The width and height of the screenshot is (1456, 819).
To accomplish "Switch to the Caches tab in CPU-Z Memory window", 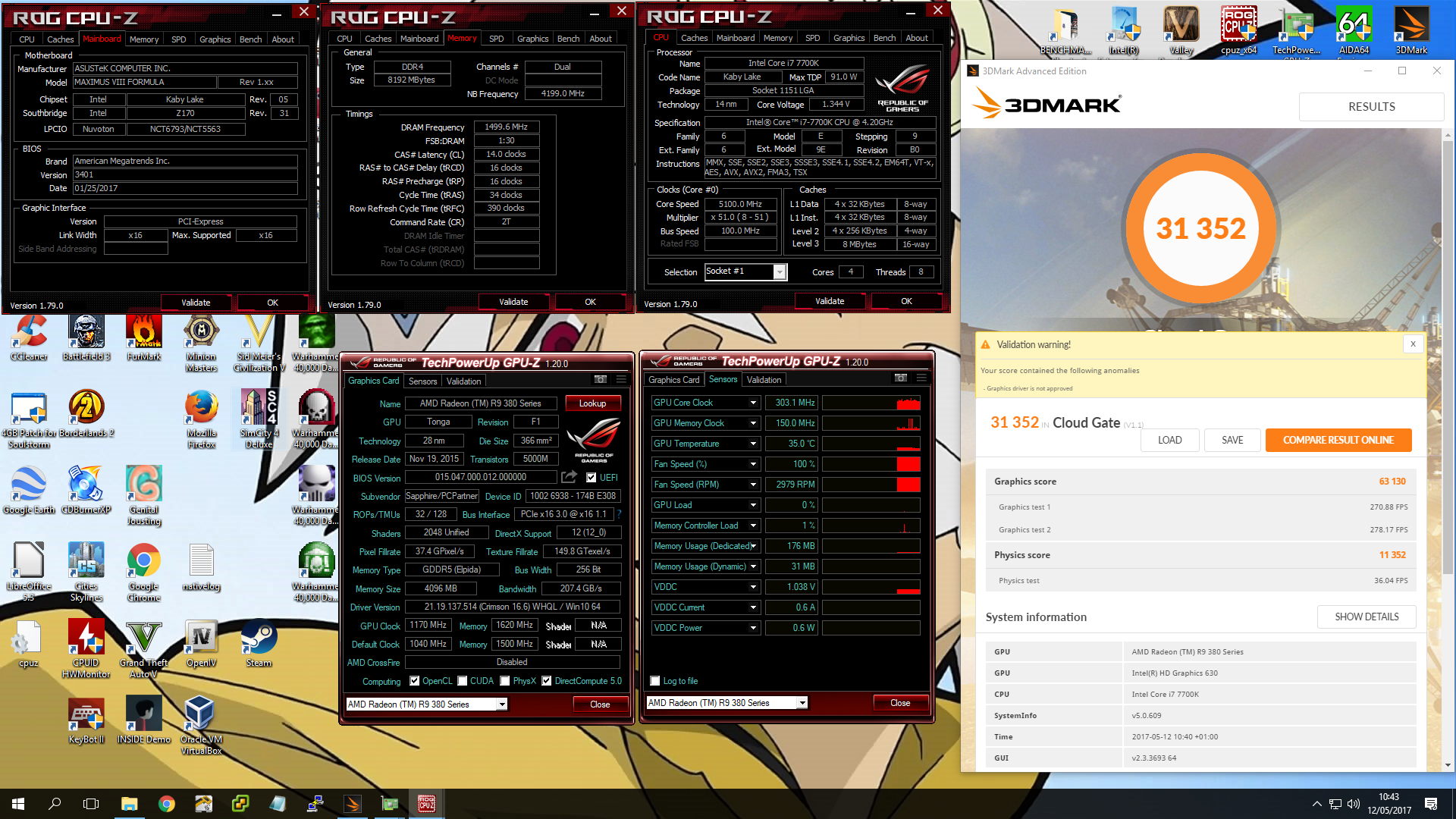I will point(378,39).
